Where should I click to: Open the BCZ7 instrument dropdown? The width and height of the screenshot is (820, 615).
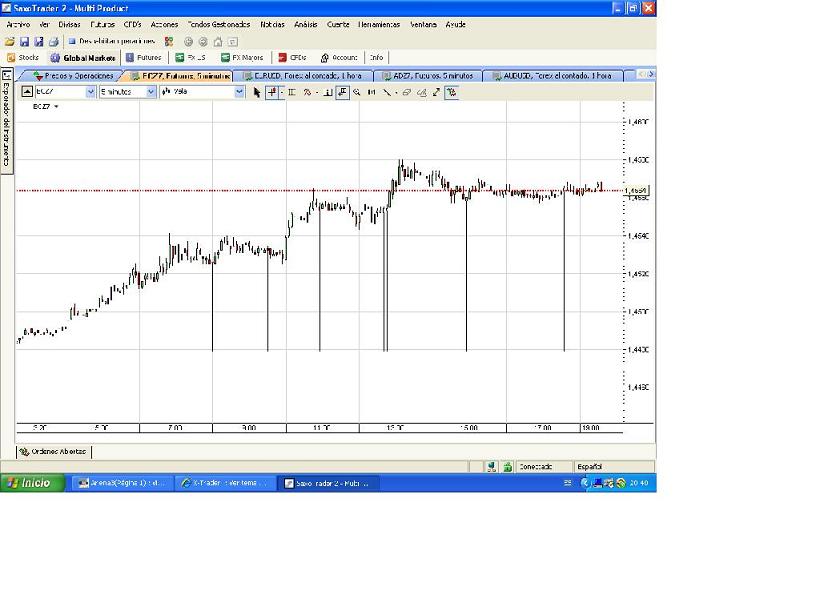[x=90, y=92]
